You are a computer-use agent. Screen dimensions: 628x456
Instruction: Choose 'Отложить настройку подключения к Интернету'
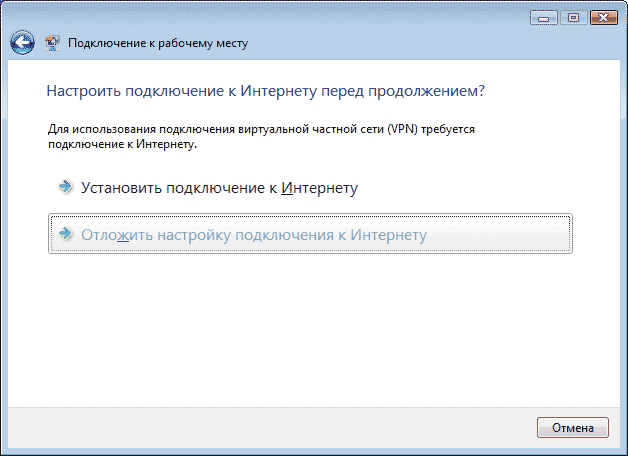coord(254,234)
